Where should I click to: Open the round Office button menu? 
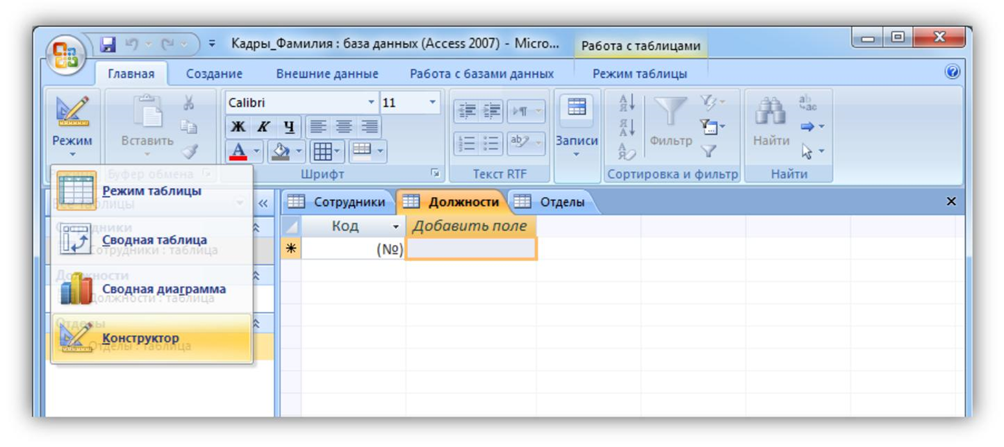click(x=66, y=53)
